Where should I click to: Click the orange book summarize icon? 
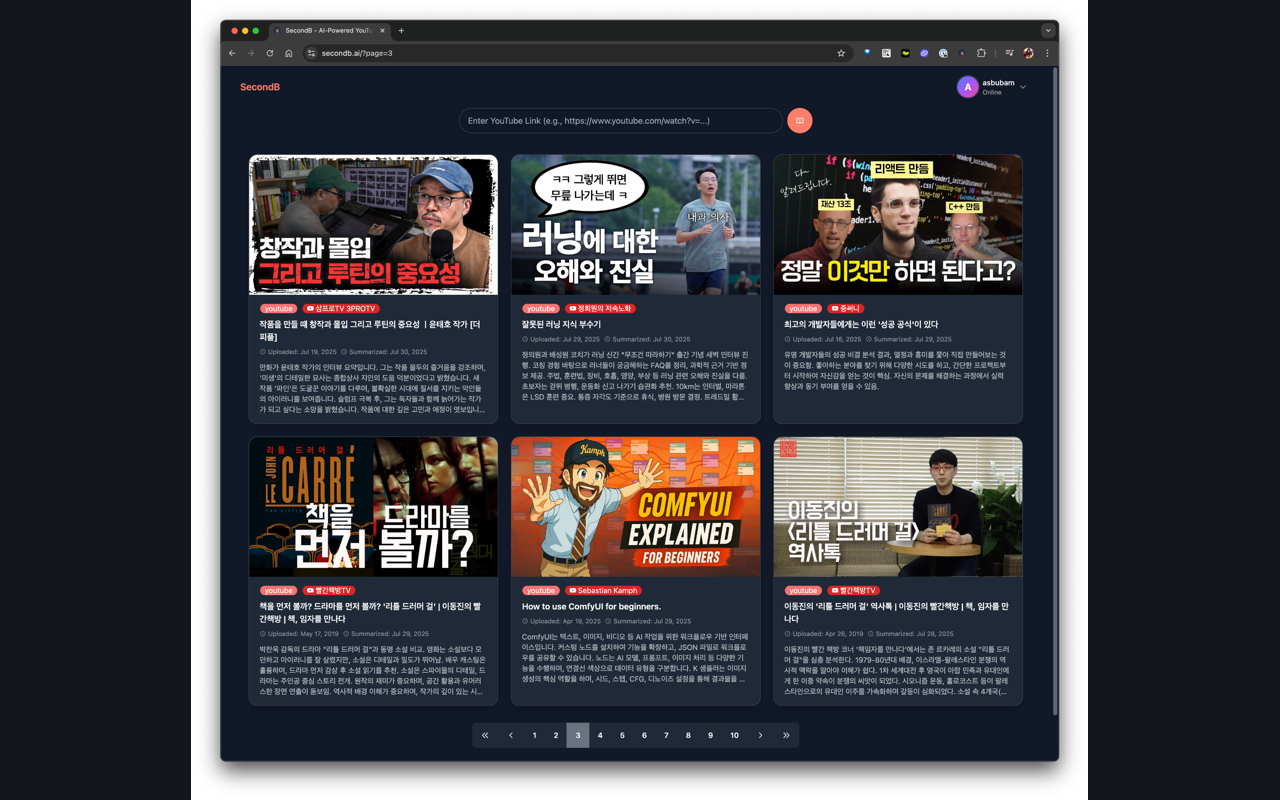coord(799,120)
